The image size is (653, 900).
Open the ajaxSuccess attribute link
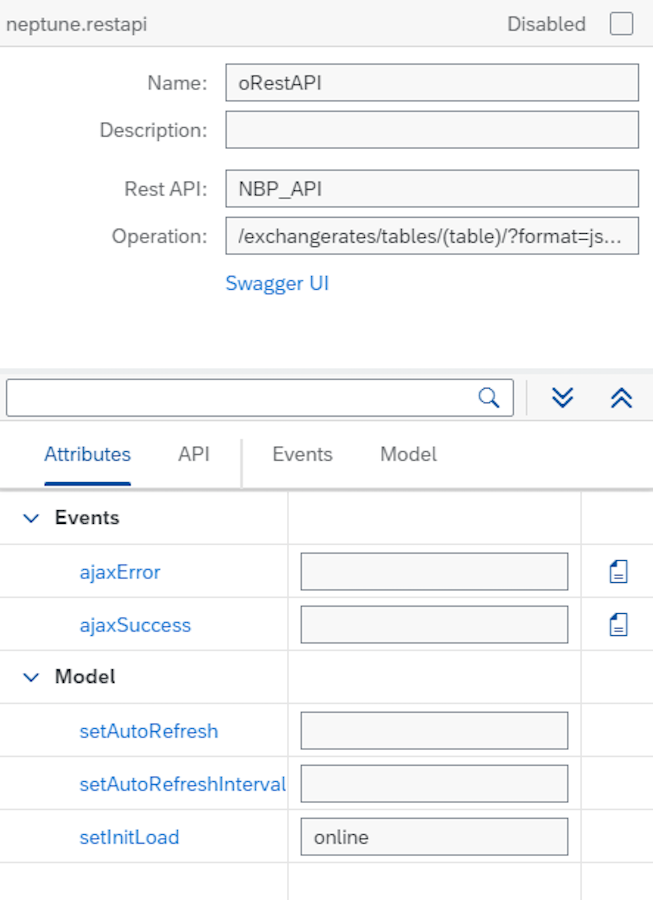tap(135, 625)
